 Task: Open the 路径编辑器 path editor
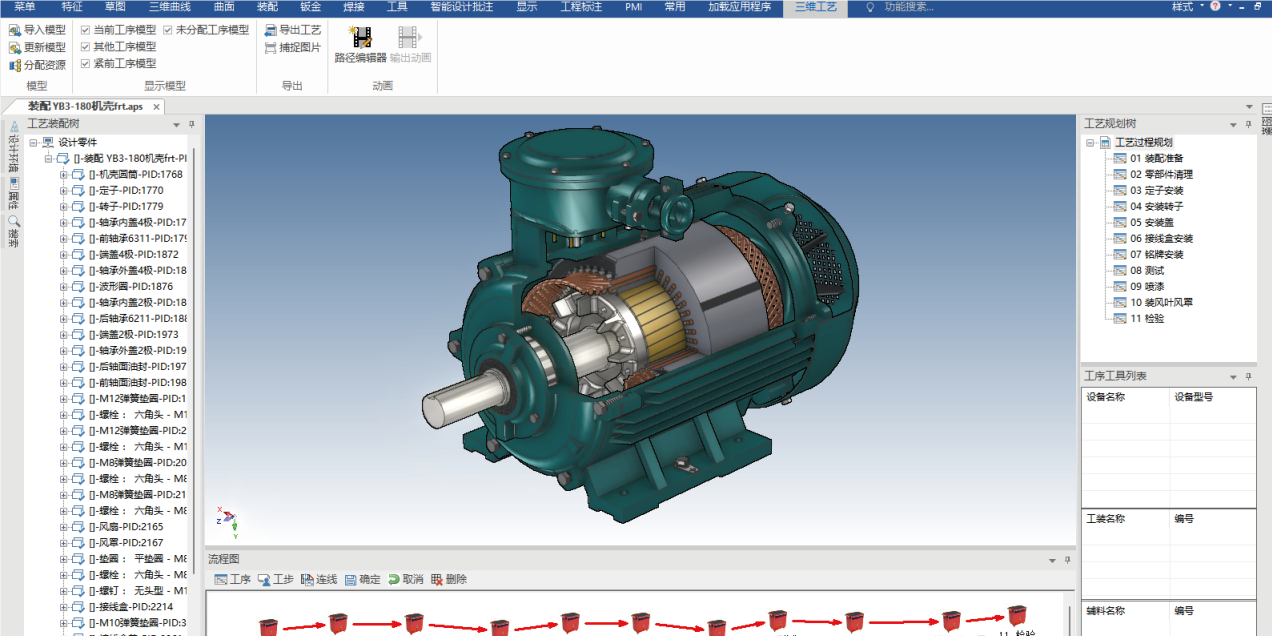(x=360, y=40)
